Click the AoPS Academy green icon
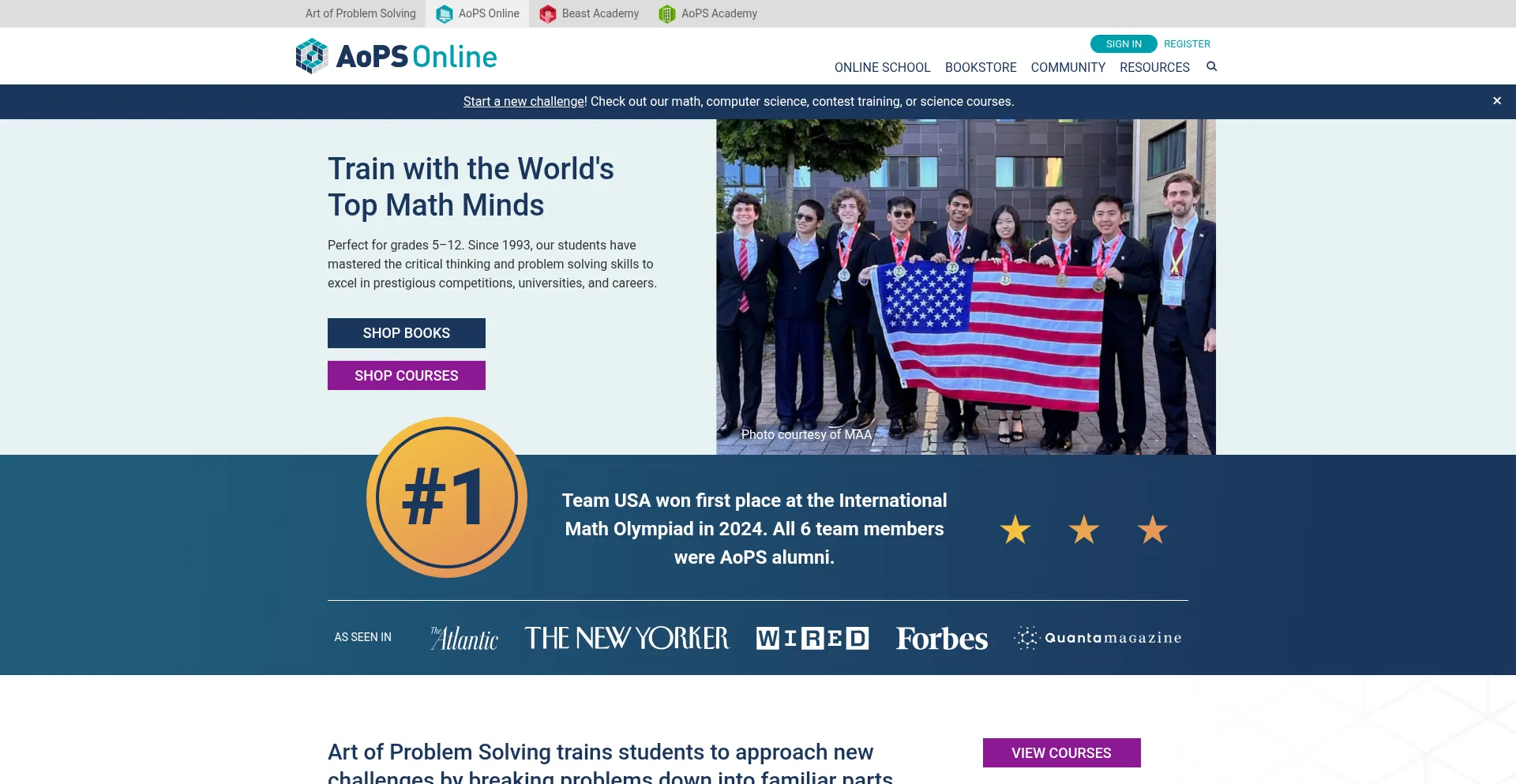Screen dimensions: 1516x784 [x=667, y=14]
